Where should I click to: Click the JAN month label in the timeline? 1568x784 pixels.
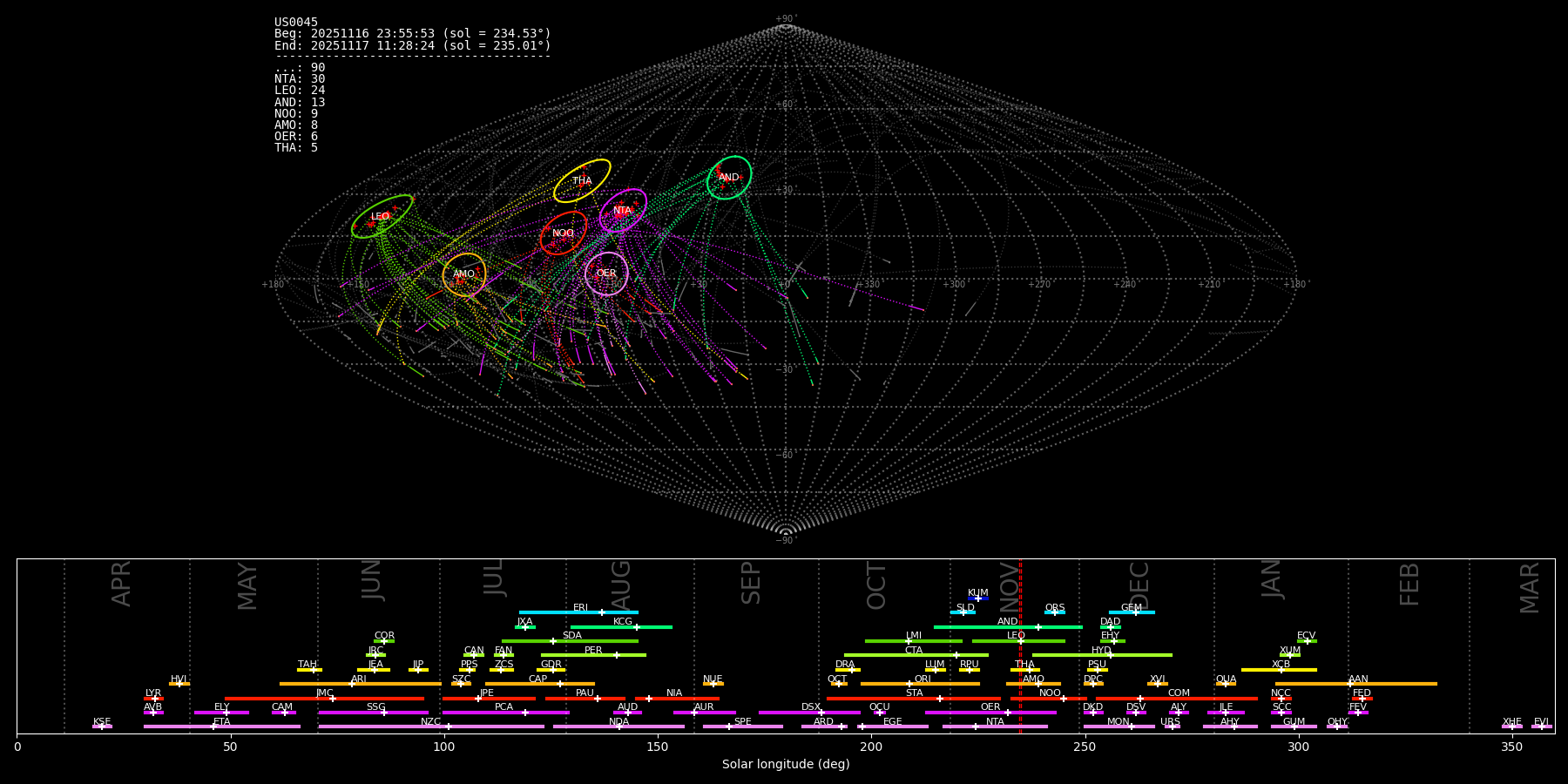click(x=1272, y=579)
